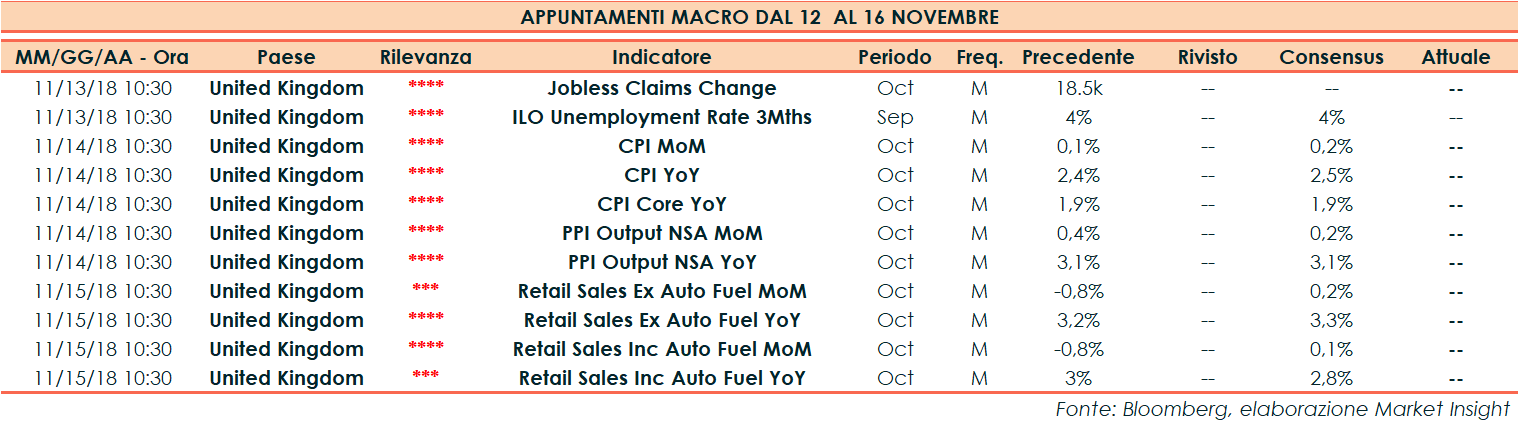
Task: Click the Jobless Claims Change indicator
Action: coord(662,88)
